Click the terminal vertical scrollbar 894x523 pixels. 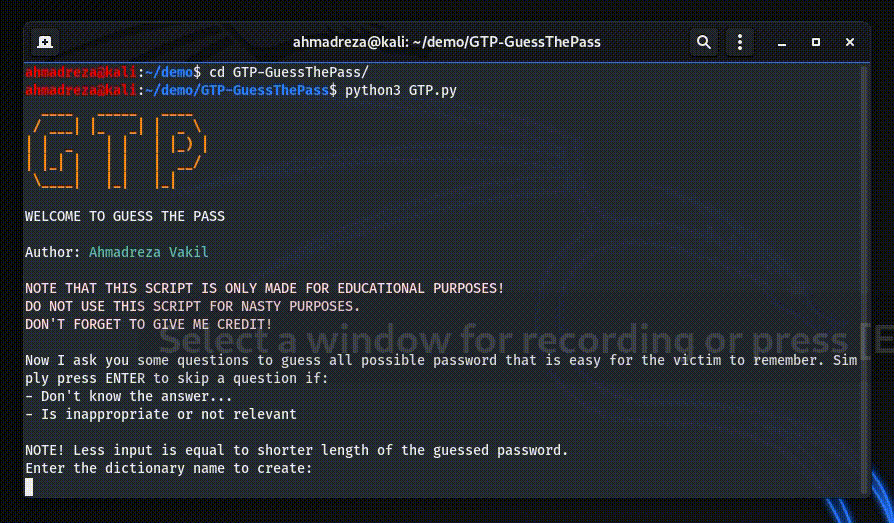tap(864, 279)
